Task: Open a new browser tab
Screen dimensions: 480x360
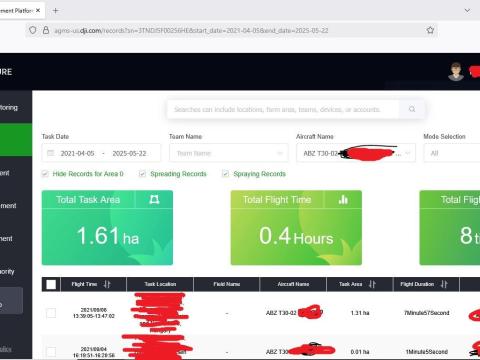Action: [56, 11]
